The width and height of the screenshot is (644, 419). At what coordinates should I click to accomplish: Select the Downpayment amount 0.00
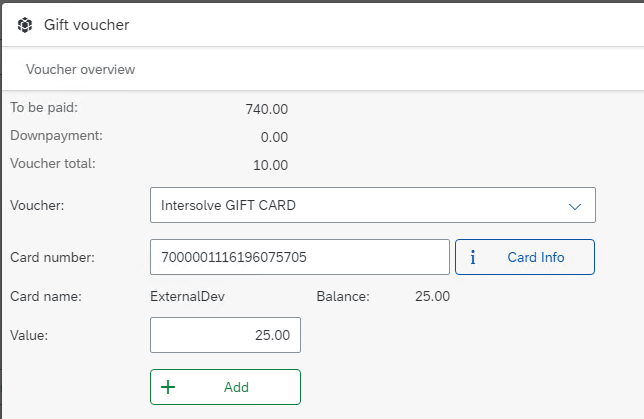(273, 137)
